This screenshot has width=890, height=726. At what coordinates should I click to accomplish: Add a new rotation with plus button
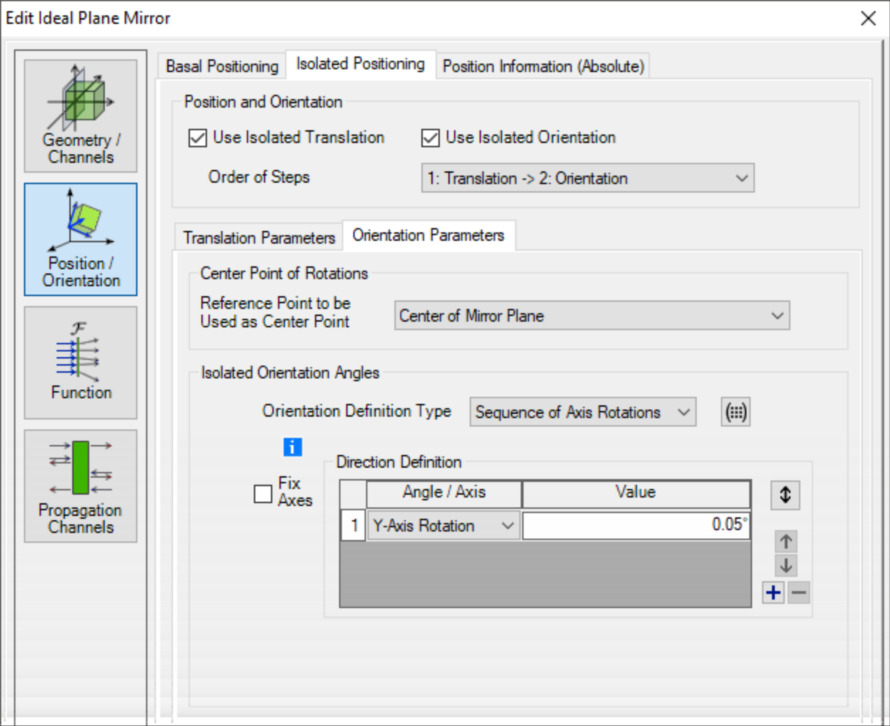click(x=773, y=593)
